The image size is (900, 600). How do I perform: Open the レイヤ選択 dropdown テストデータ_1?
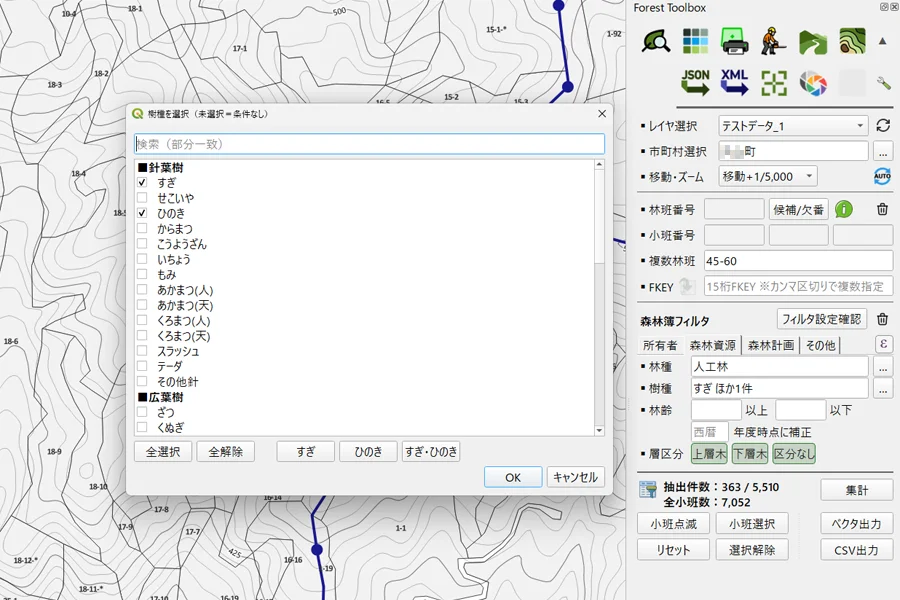(793, 126)
